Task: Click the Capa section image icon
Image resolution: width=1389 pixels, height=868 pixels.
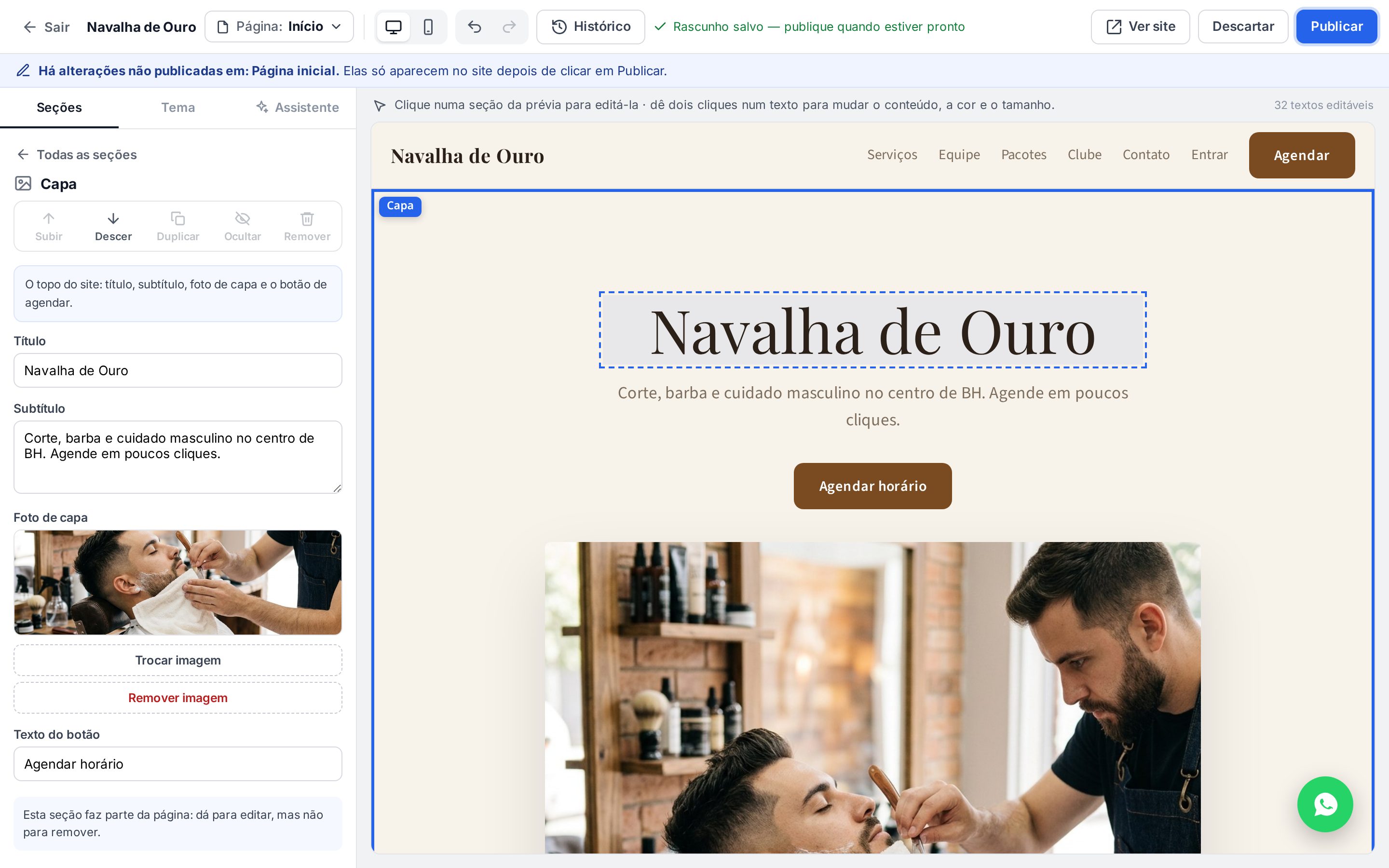Action: [23, 184]
